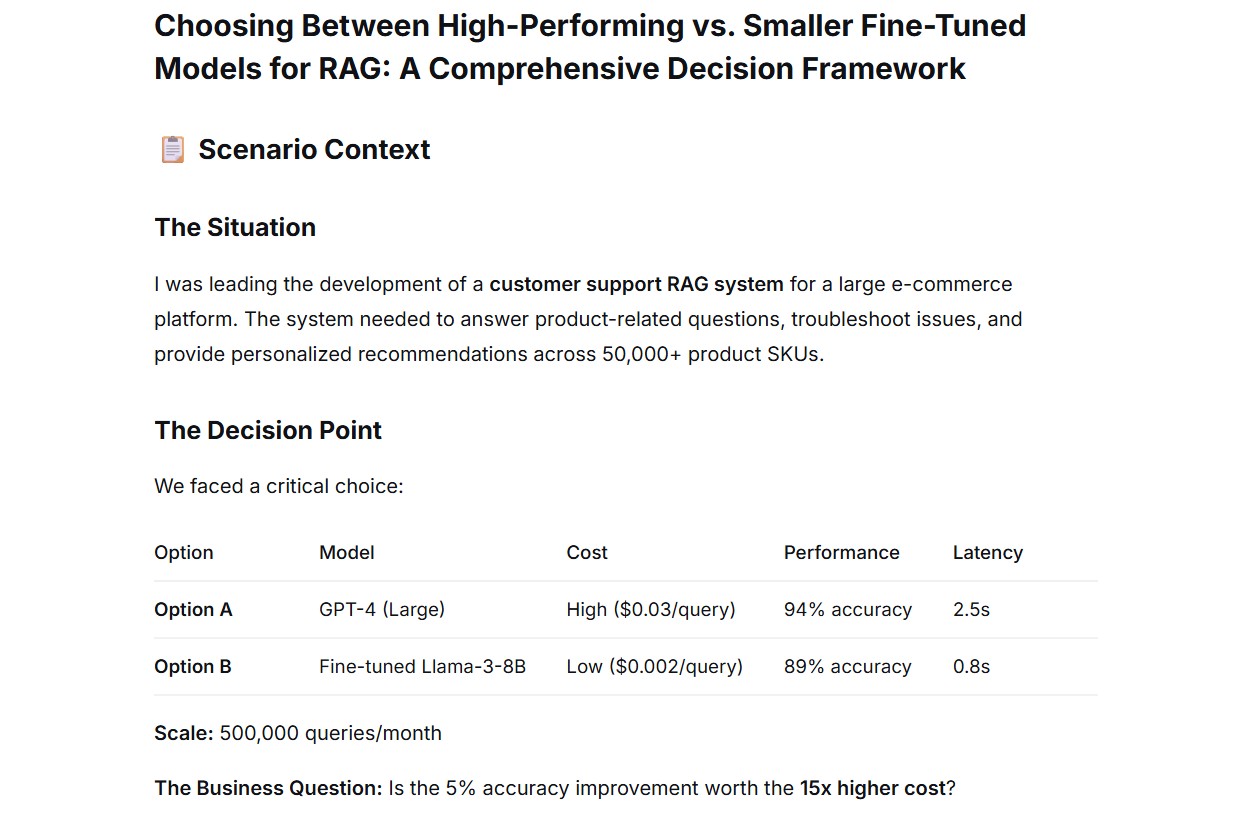
Task: Select the Latency column header
Action: pyautogui.click(x=988, y=553)
